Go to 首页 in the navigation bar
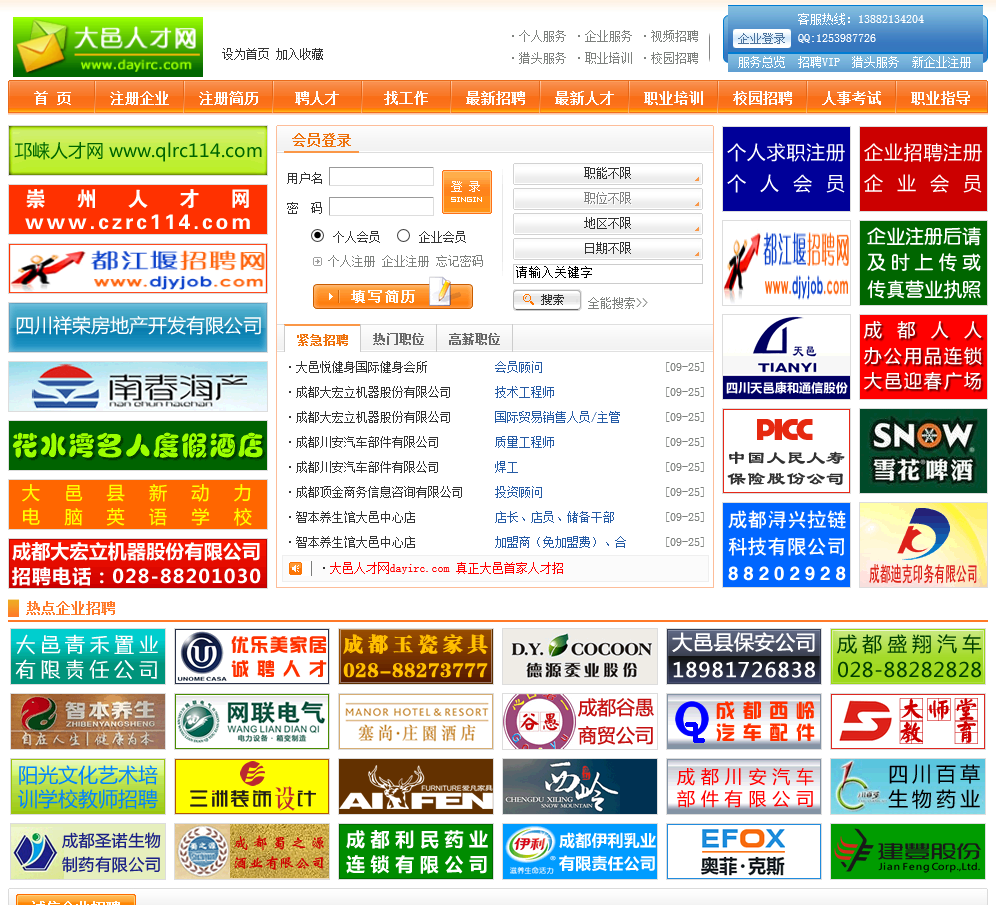996x905 pixels. coord(53,98)
